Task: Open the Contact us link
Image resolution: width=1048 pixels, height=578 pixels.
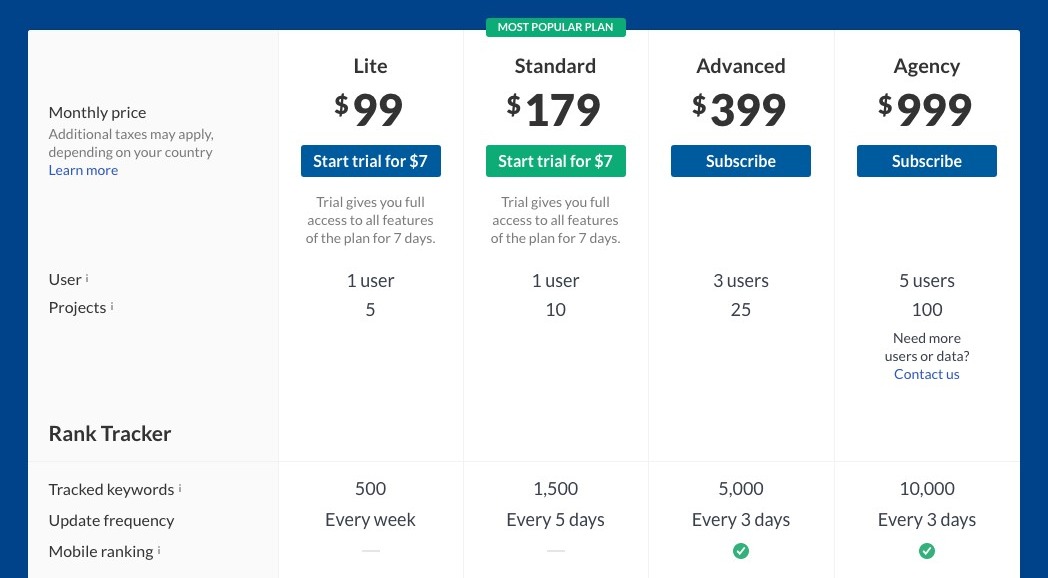Action: (x=926, y=374)
